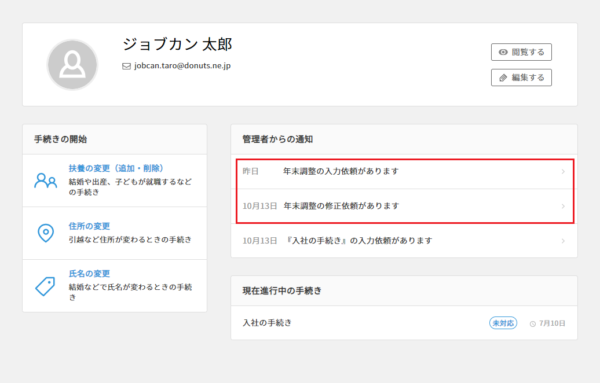600x383 pixels.
Task: Expand chevron on 『入社の手続き』の入力依頼 row
Action: pyautogui.click(x=563, y=241)
